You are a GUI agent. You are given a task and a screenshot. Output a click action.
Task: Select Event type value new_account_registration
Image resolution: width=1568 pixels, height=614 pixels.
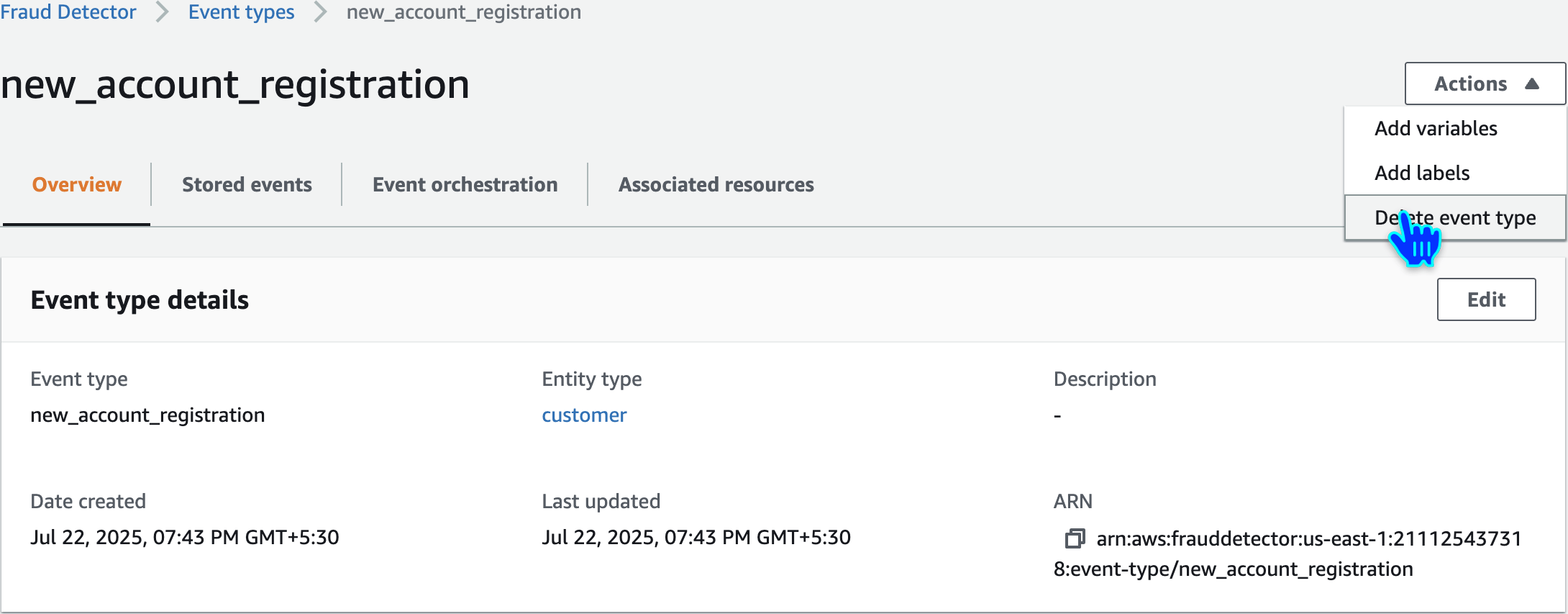147,415
